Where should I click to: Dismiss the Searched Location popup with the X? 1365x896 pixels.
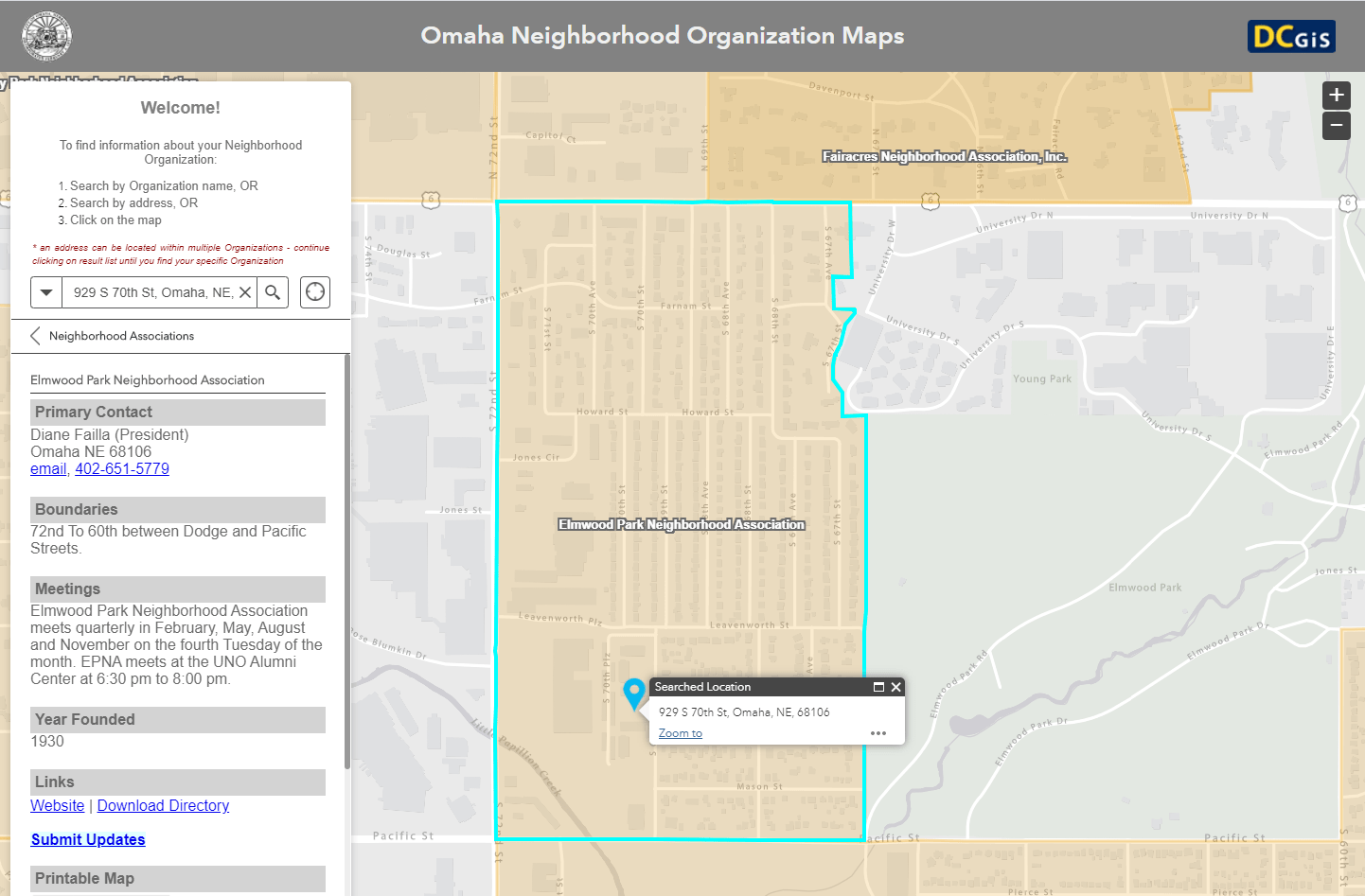pyautogui.click(x=895, y=687)
